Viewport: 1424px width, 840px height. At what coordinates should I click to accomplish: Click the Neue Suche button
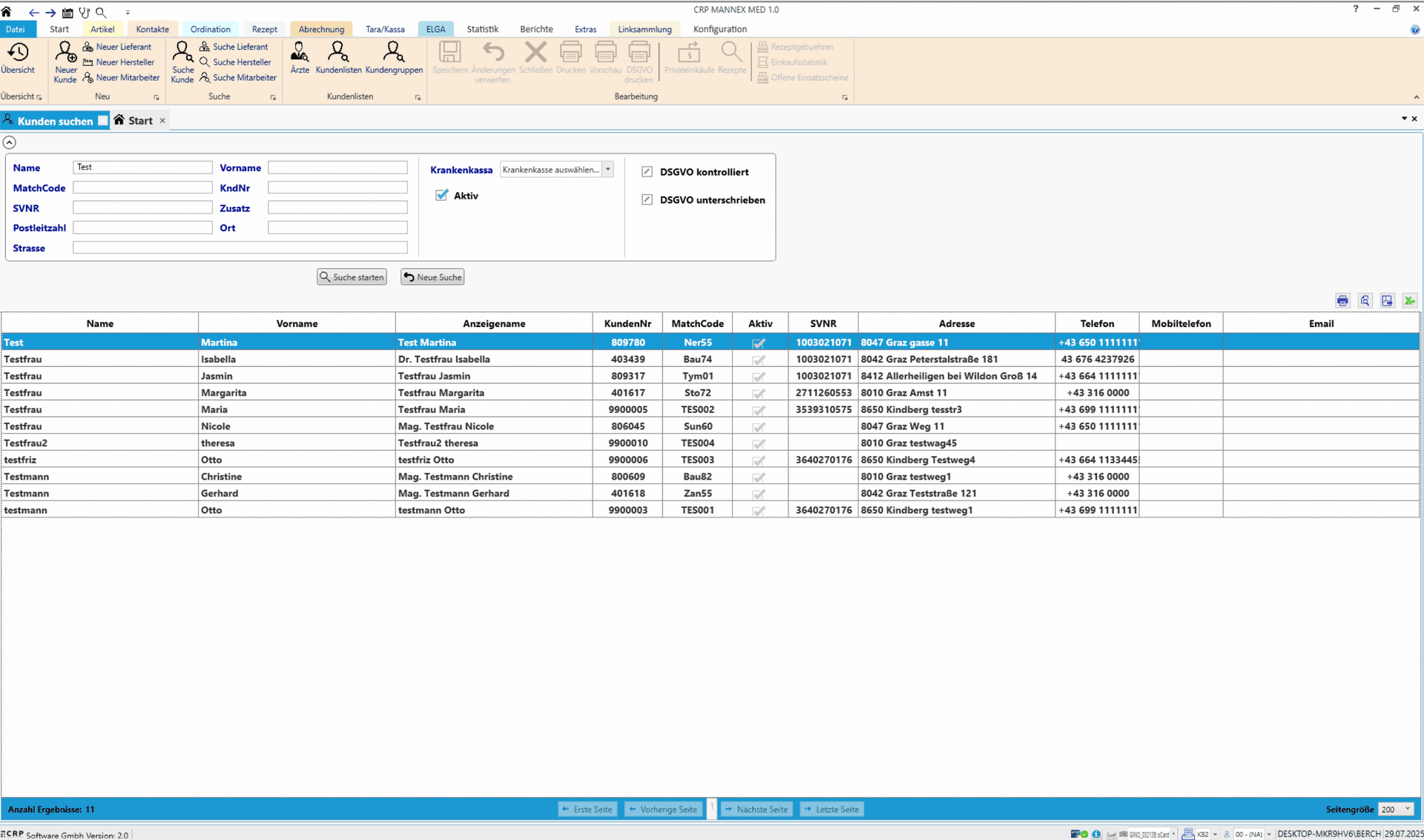pos(432,277)
